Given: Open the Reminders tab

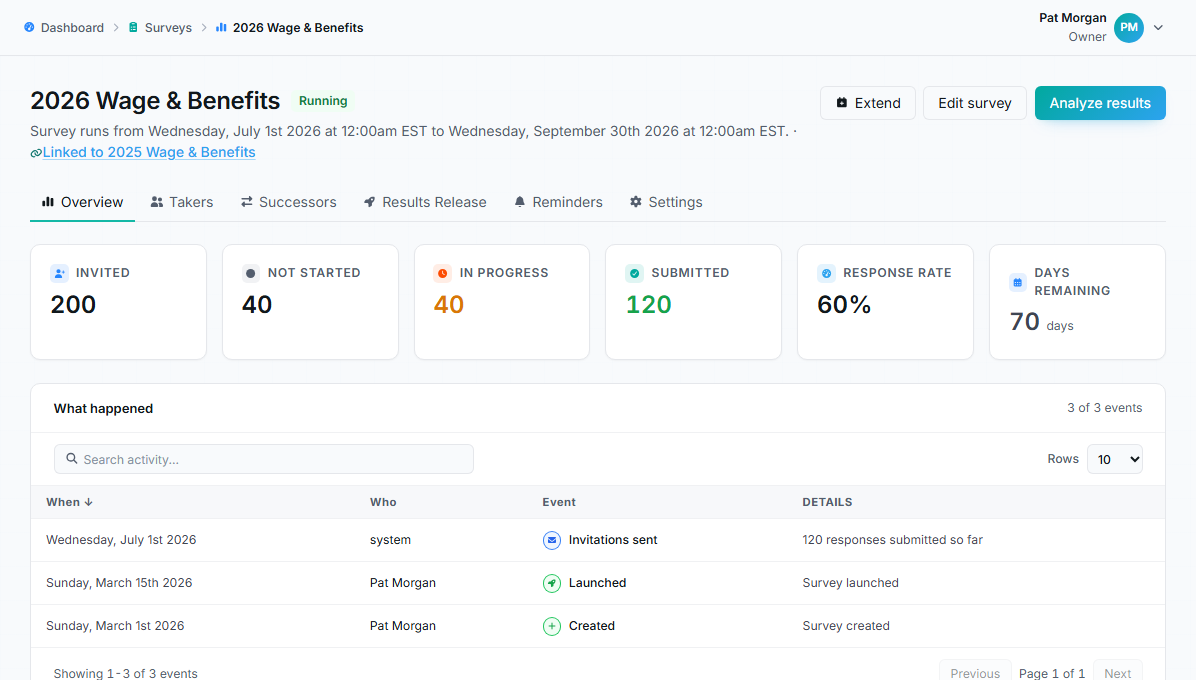Looking at the screenshot, I should 558,202.
